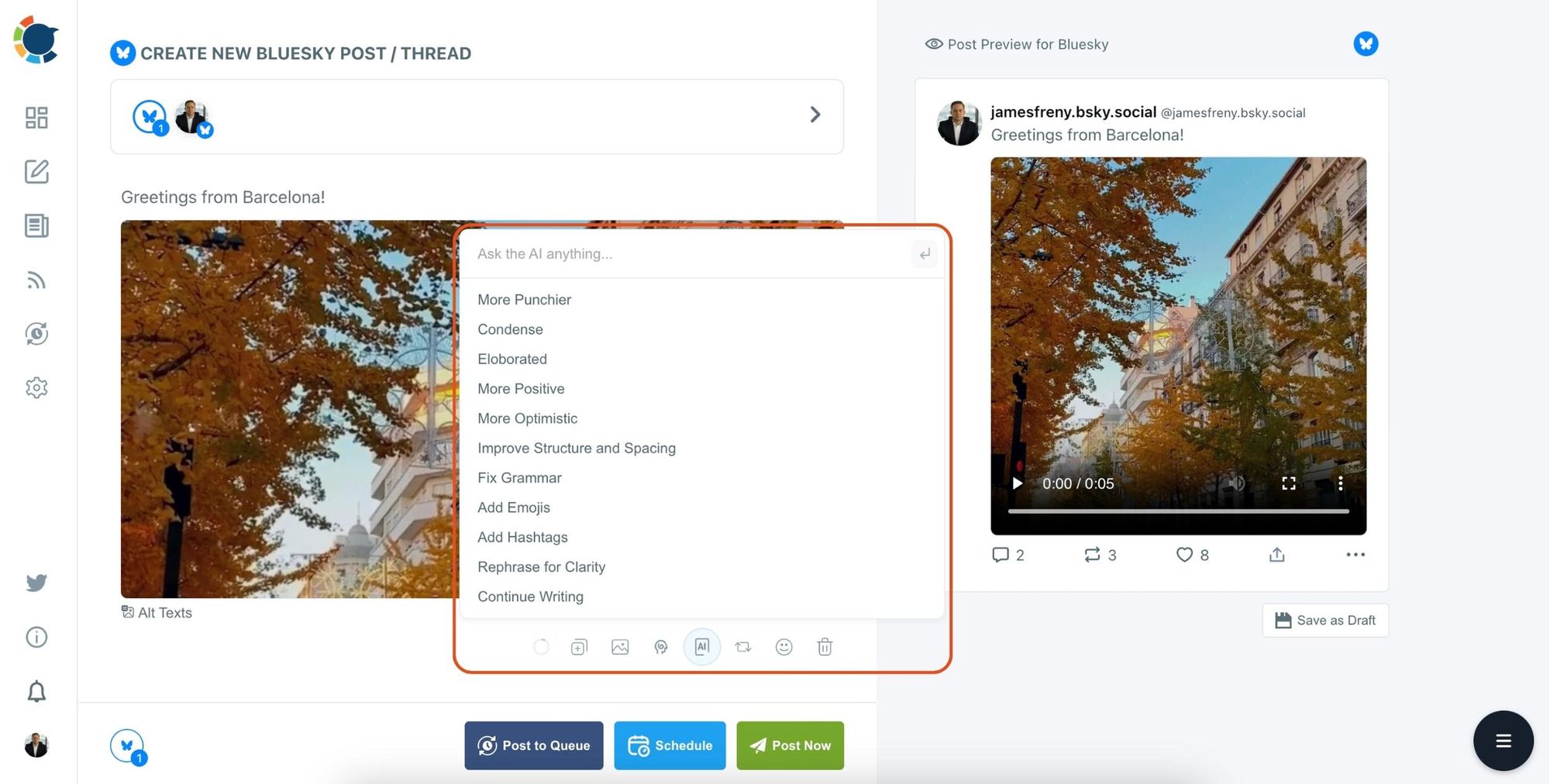Click the preview author's profile photo

[x=959, y=123]
